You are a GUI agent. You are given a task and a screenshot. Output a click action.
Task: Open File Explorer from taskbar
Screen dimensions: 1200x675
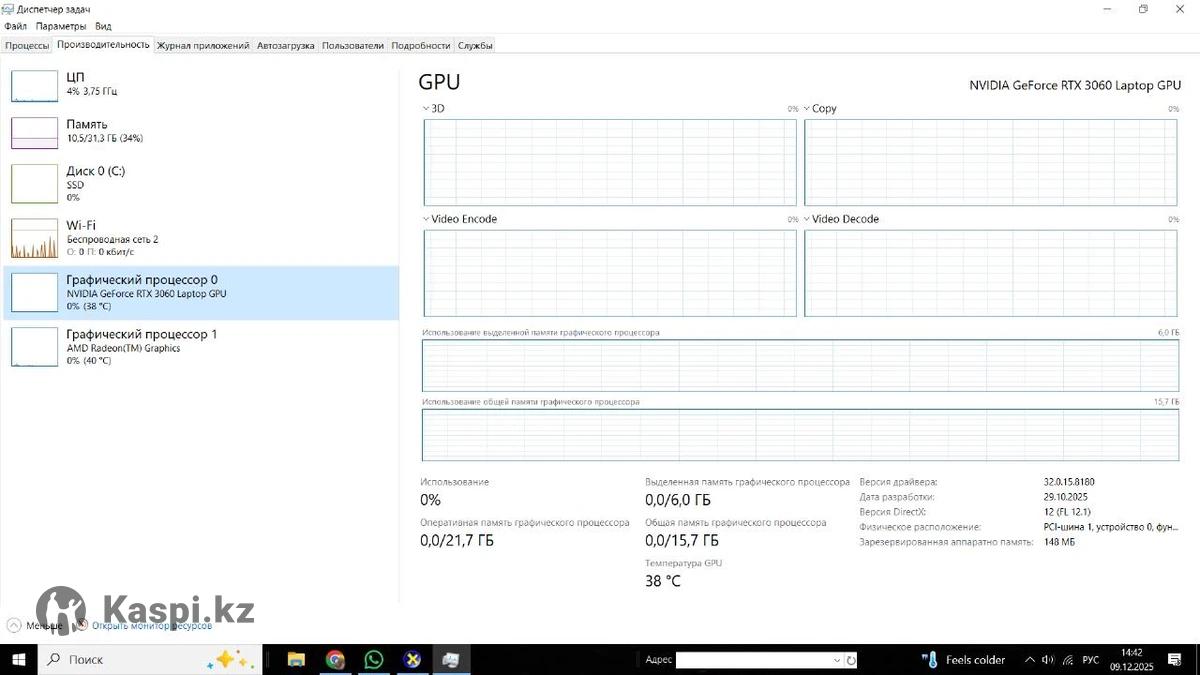[x=296, y=660]
